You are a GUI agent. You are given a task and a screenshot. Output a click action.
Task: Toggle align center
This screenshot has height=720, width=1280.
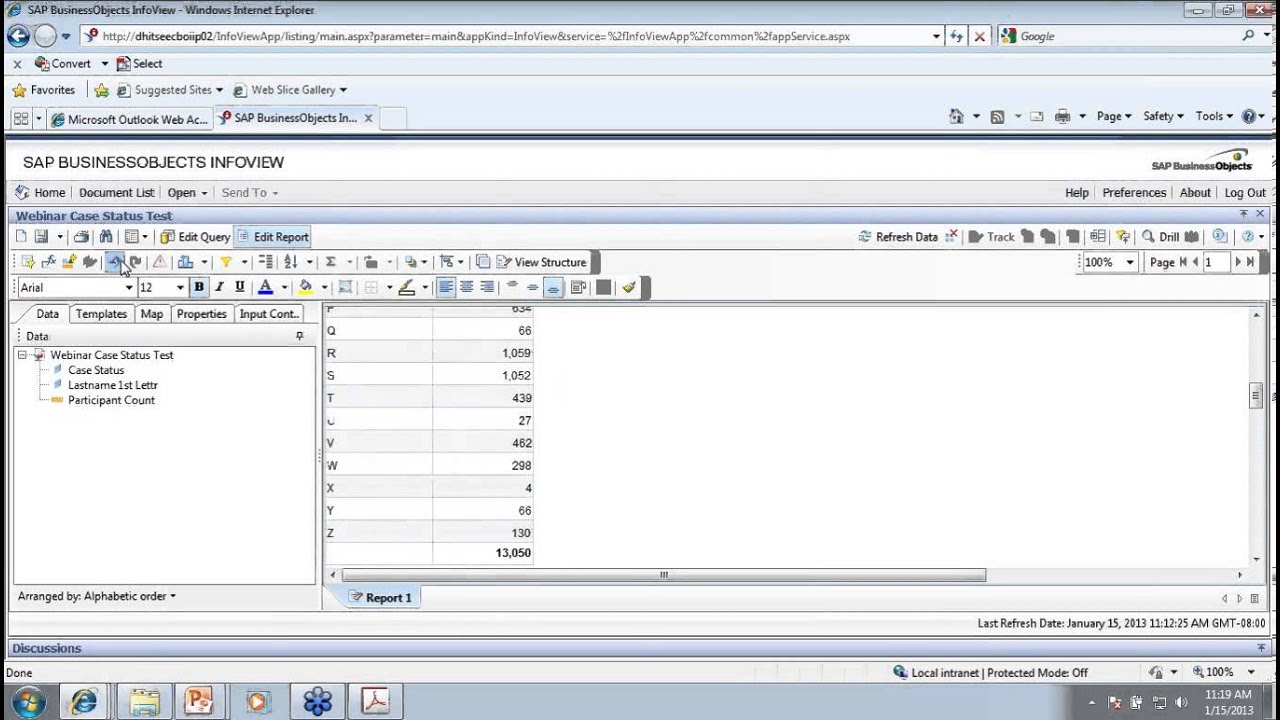tap(466, 287)
